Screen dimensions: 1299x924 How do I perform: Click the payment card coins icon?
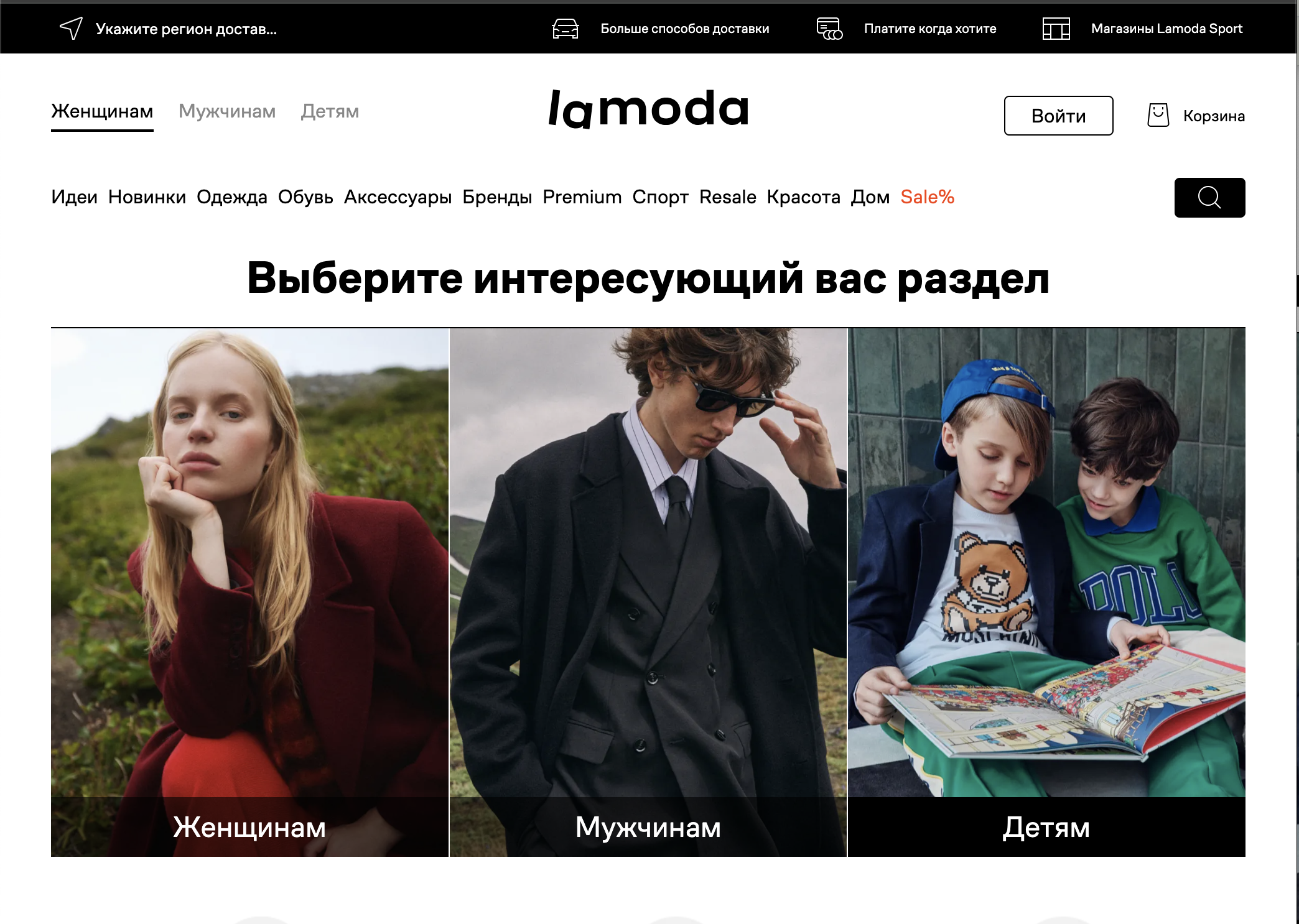[x=829, y=29]
